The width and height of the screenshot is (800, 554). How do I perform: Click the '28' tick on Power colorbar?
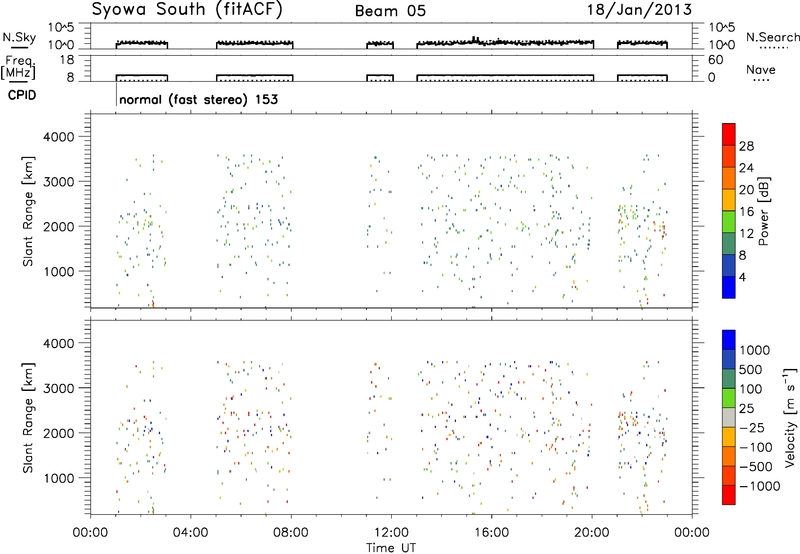[746, 146]
